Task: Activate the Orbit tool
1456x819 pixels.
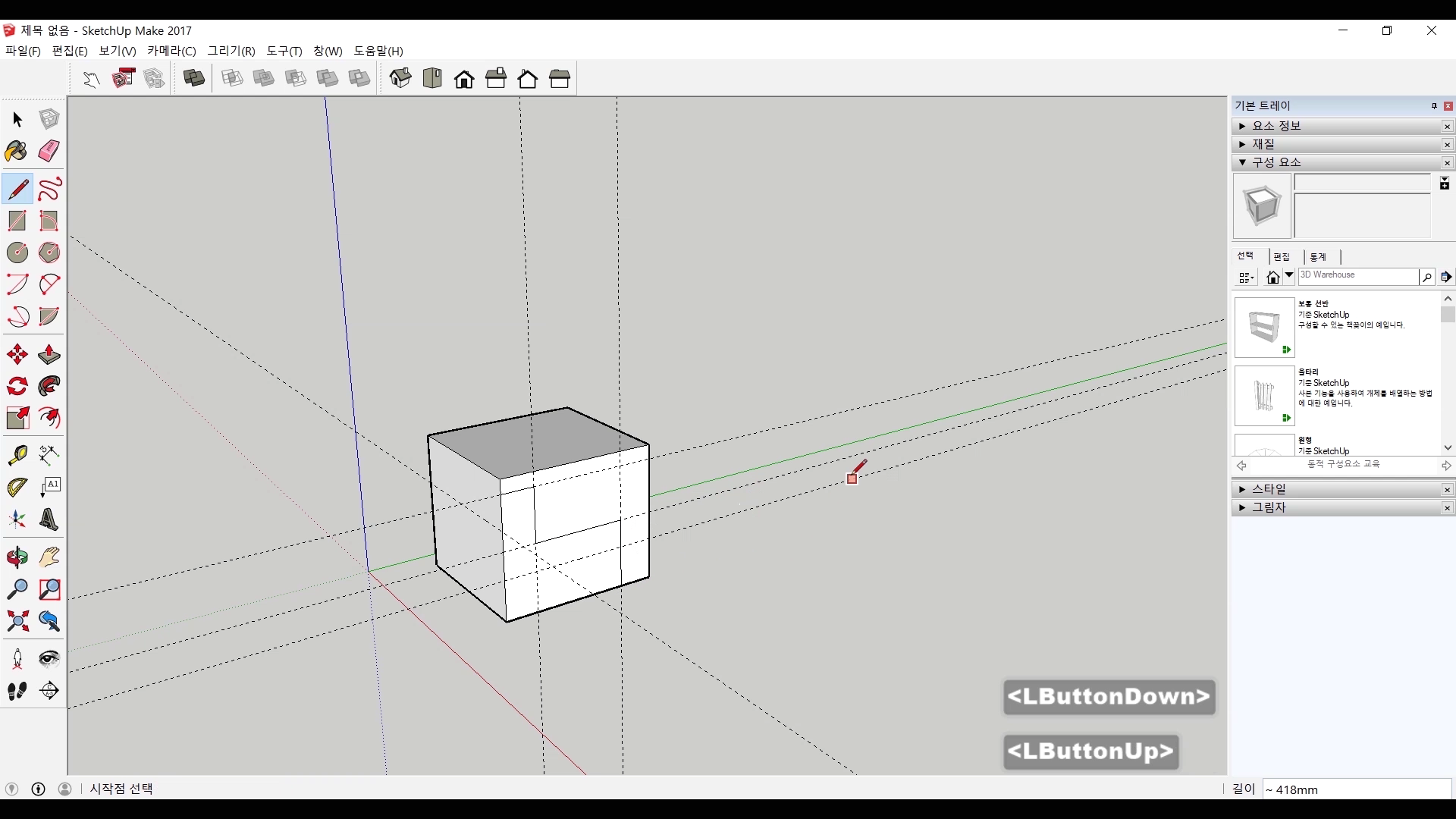Action: tap(17, 558)
